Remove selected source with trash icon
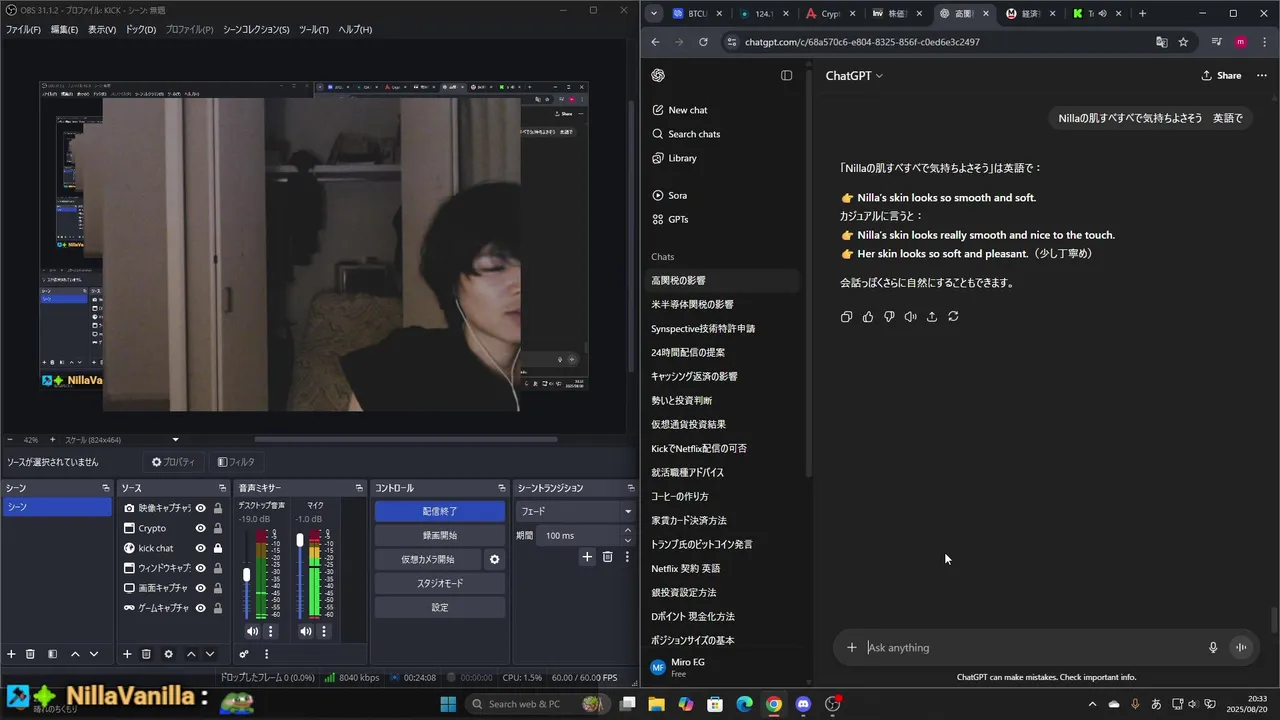Image resolution: width=1280 pixels, height=720 pixels. pyautogui.click(x=146, y=654)
